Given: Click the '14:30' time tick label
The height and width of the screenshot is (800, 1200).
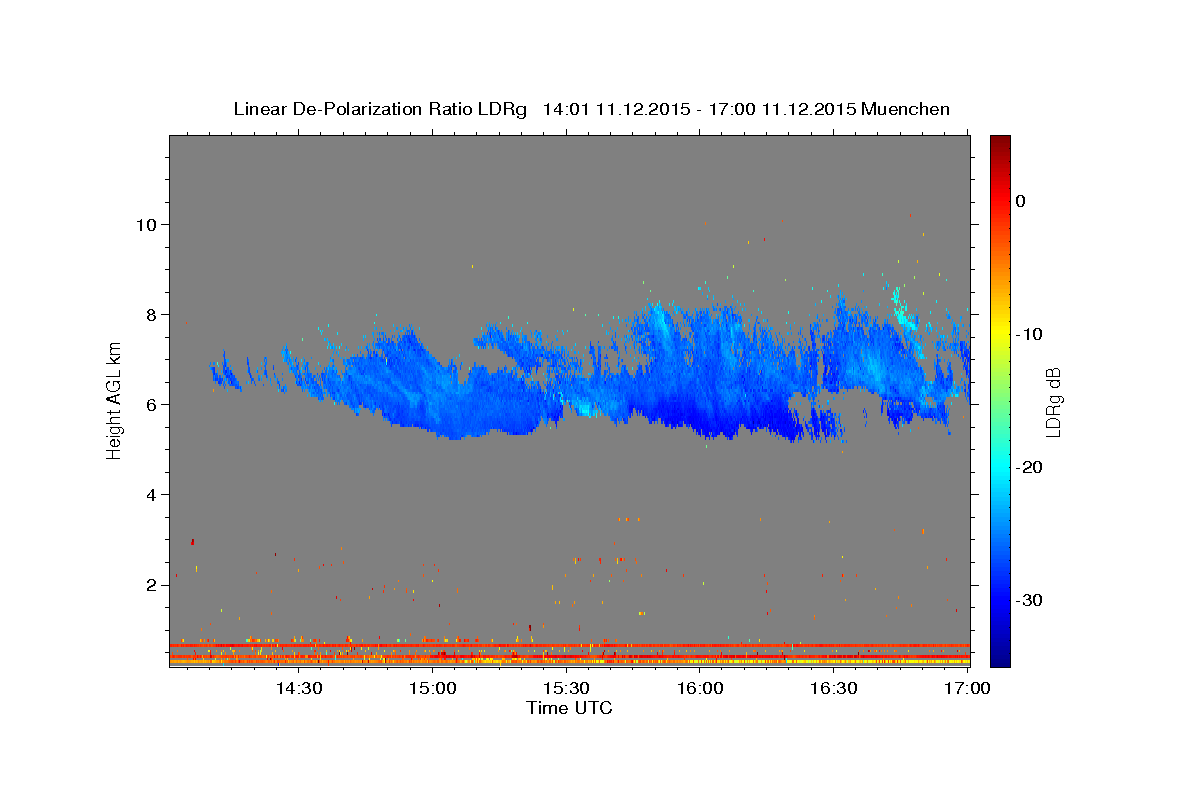Looking at the screenshot, I should 298,688.
